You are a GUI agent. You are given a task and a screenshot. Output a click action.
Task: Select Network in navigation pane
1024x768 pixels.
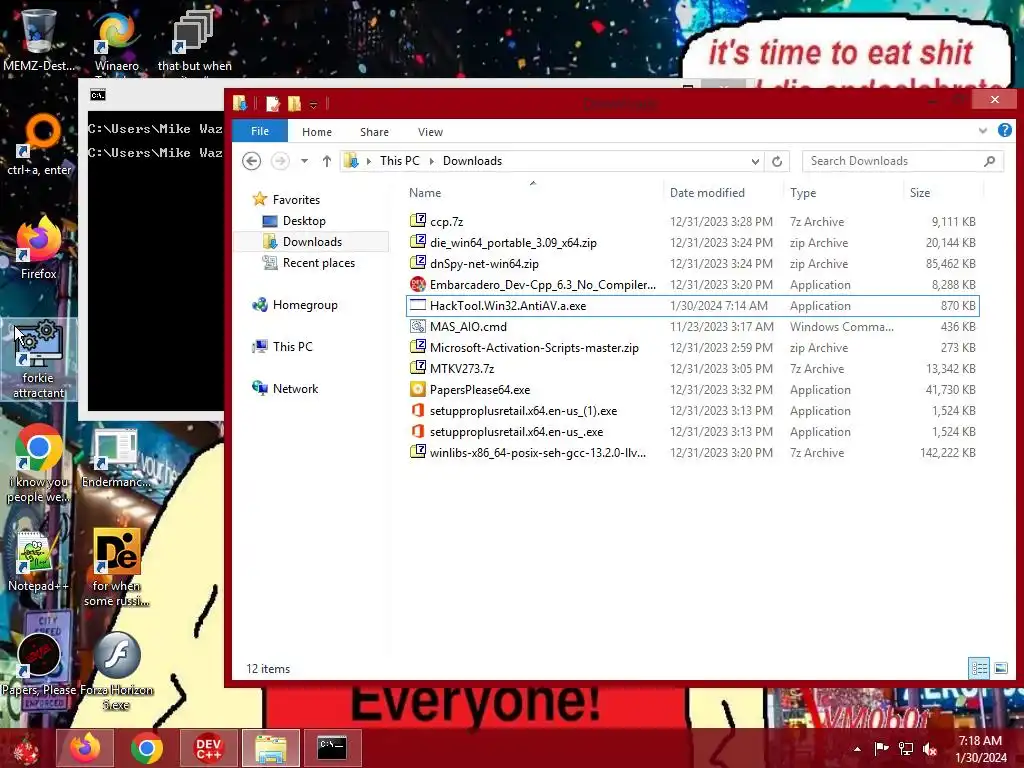tap(295, 389)
